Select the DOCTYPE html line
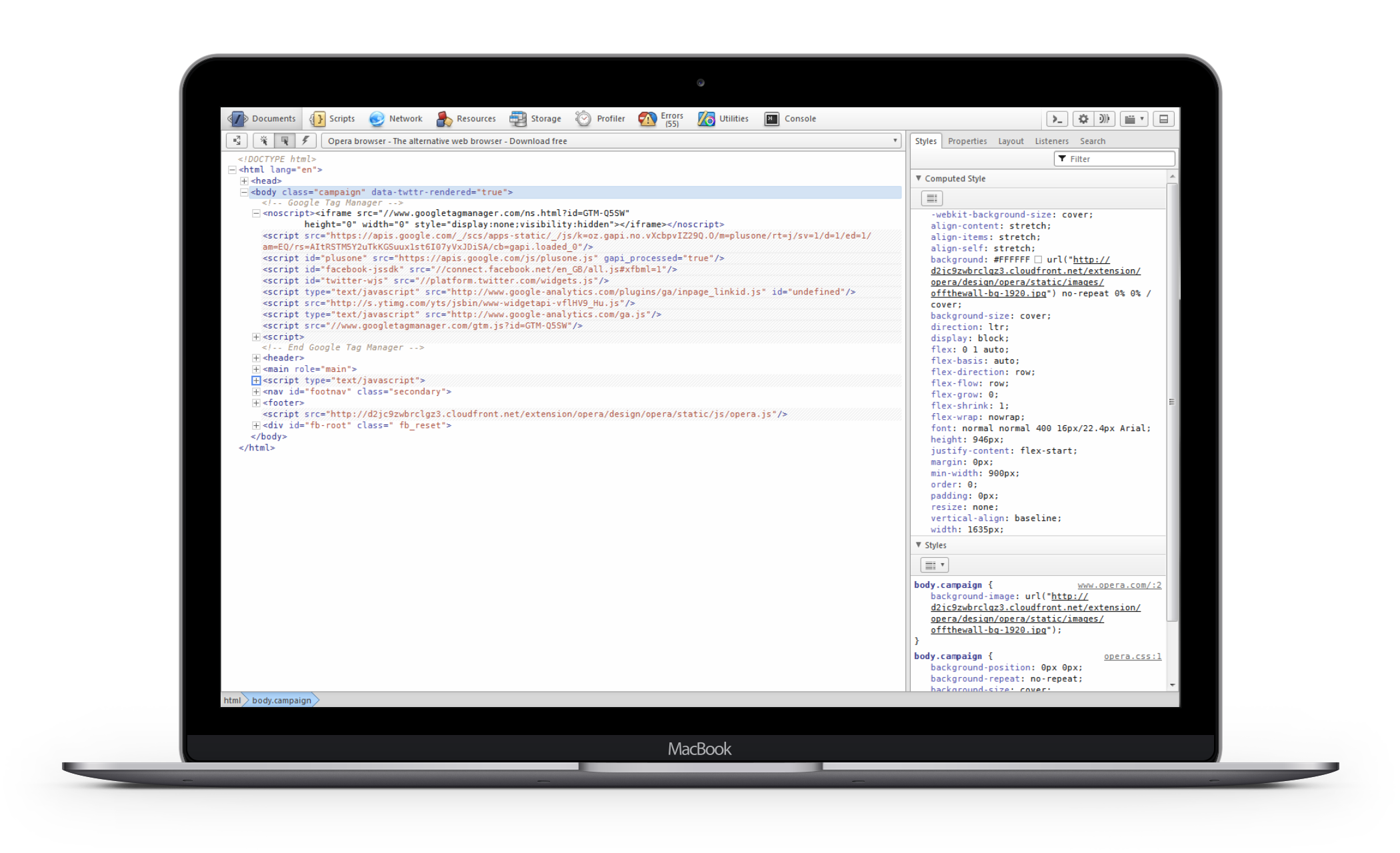1400x853 pixels. point(277,159)
